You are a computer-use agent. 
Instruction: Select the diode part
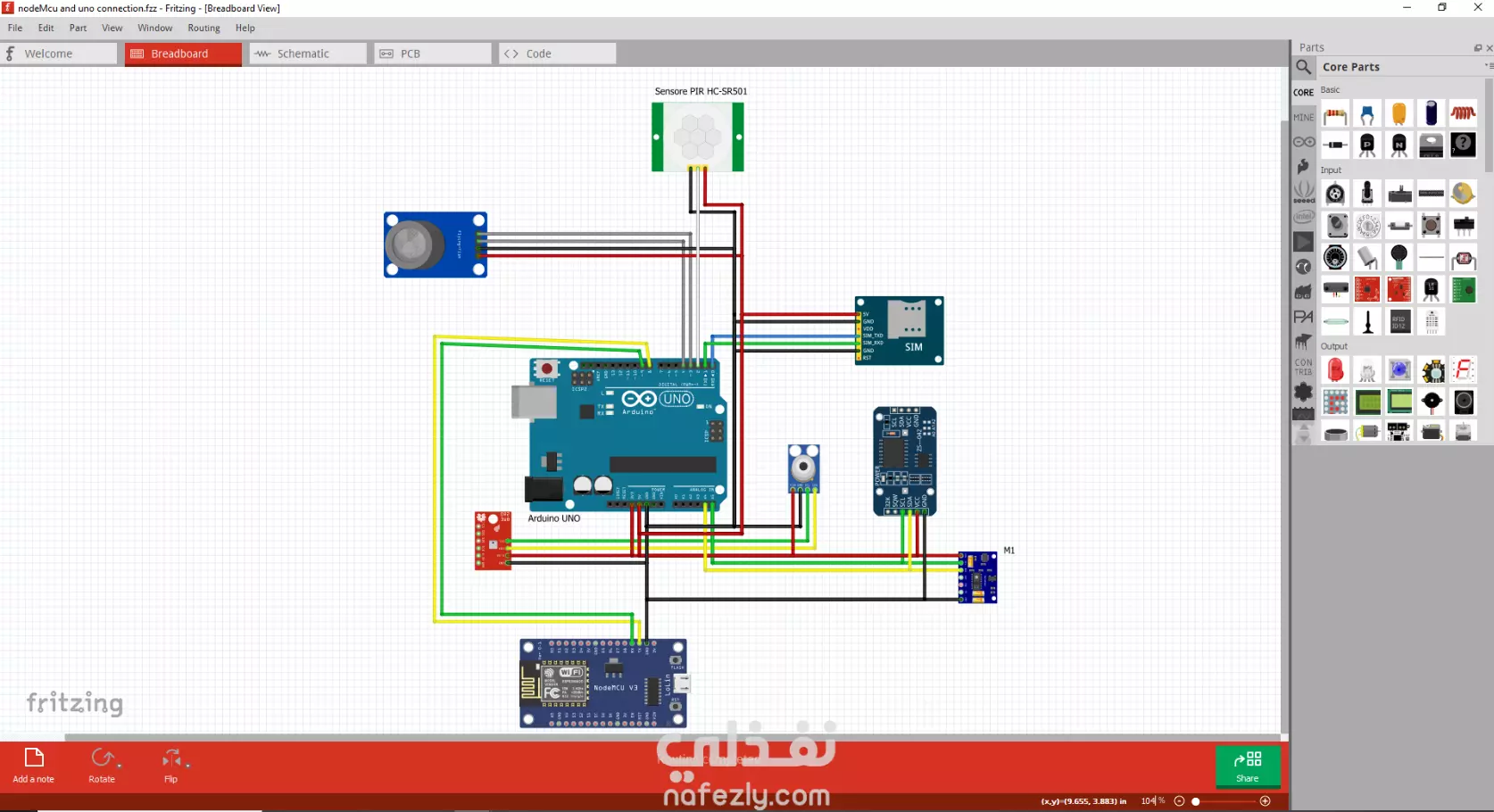[1335, 145]
